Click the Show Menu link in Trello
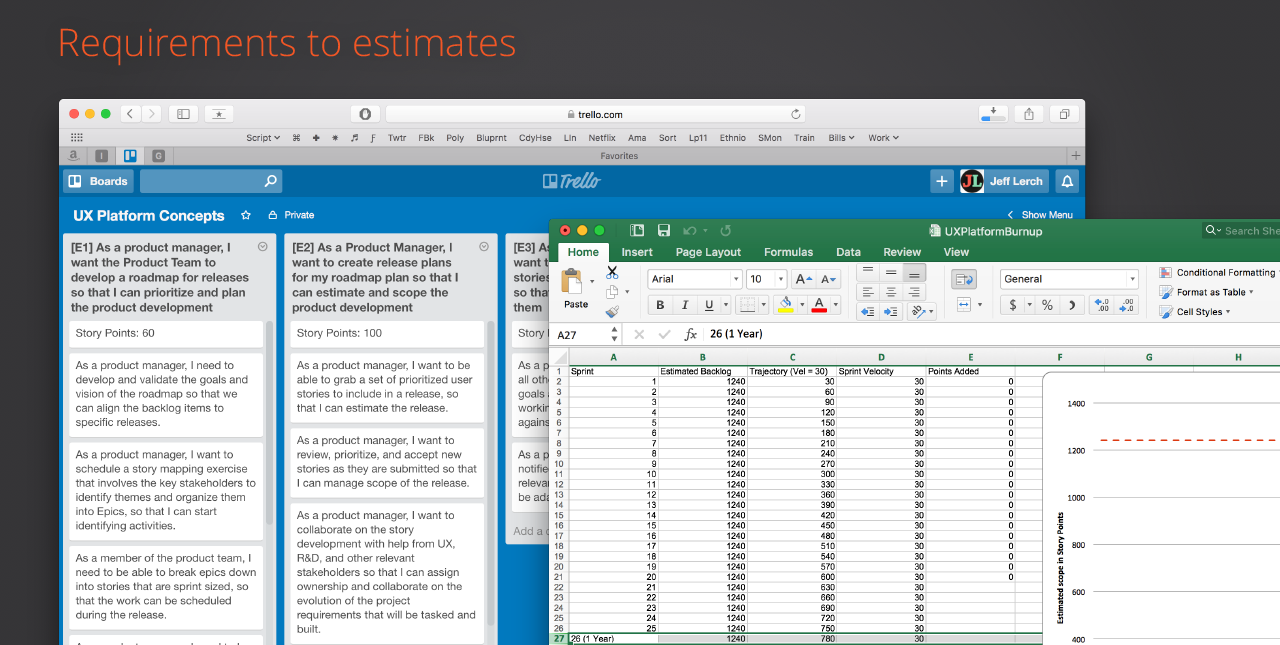This screenshot has width=1280, height=645. pyautogui.click(x=1040, y=215)
